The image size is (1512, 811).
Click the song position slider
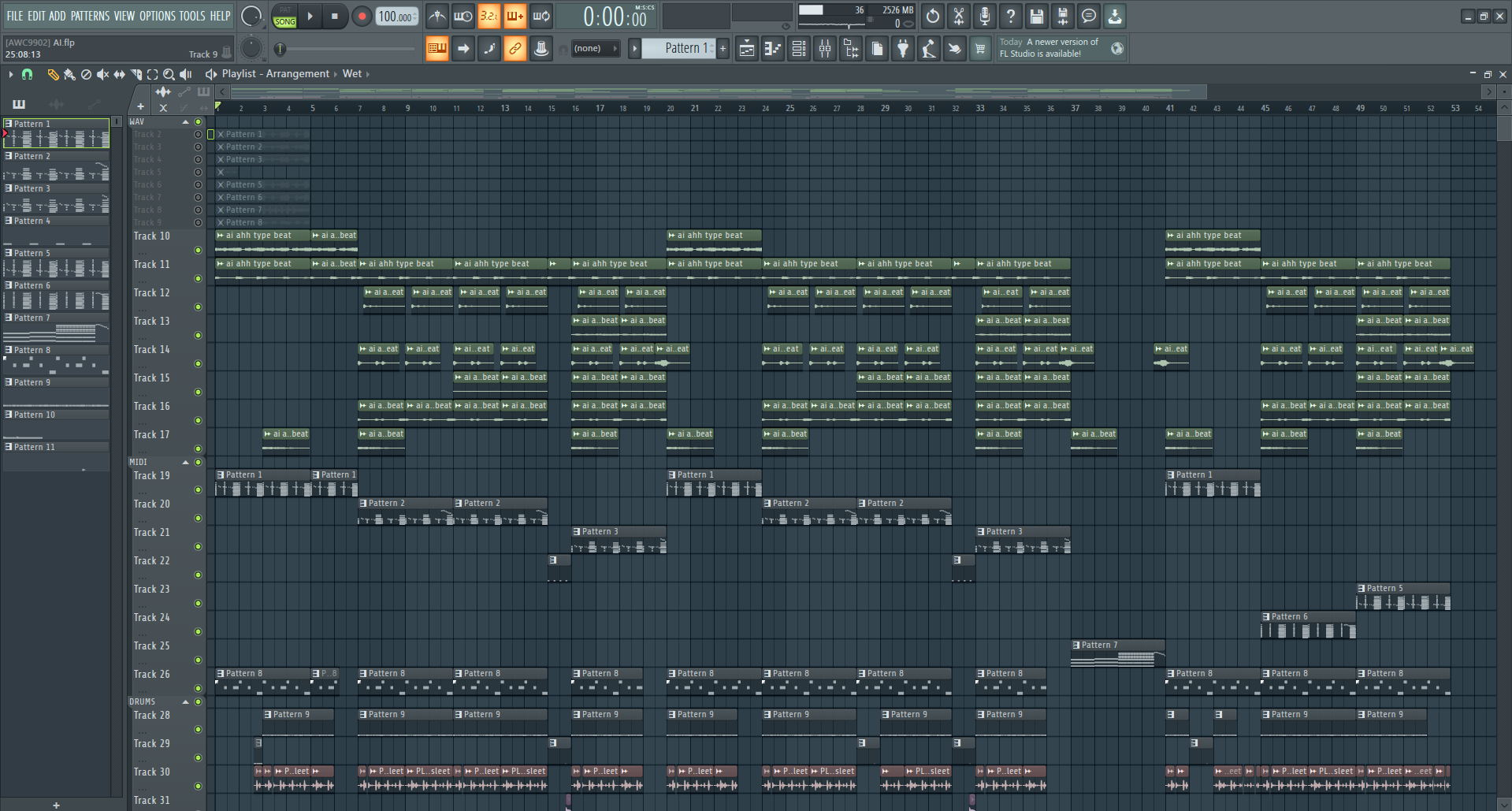[347, 49]
